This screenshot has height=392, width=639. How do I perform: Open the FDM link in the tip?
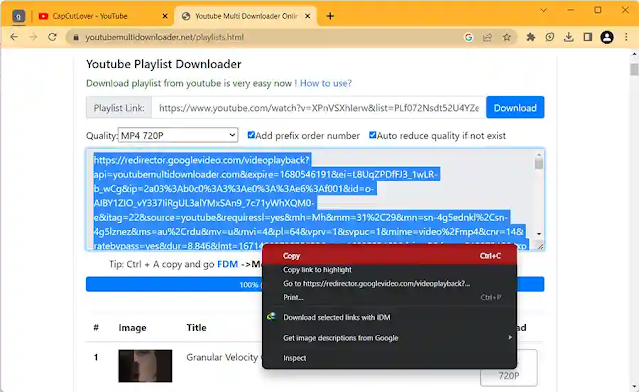[x=227, y=264]
